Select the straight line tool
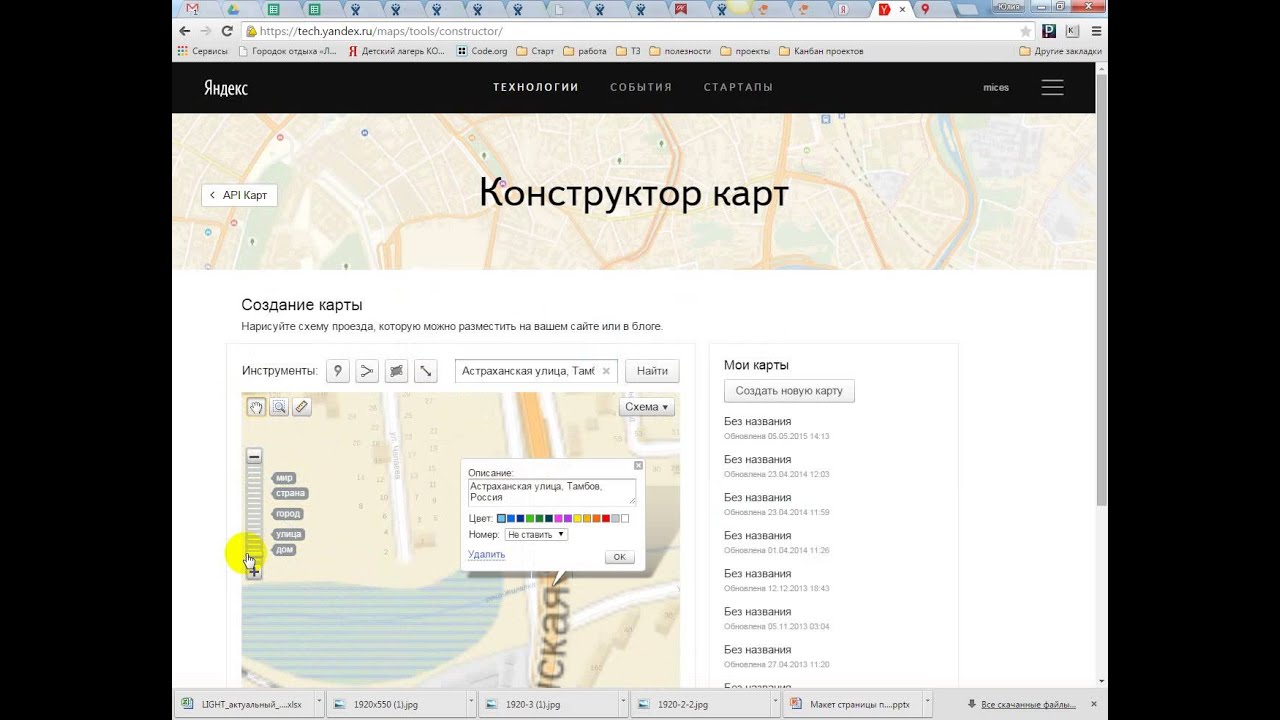The height and width of the screenshot is (720, 1280). tap(426, 371)
